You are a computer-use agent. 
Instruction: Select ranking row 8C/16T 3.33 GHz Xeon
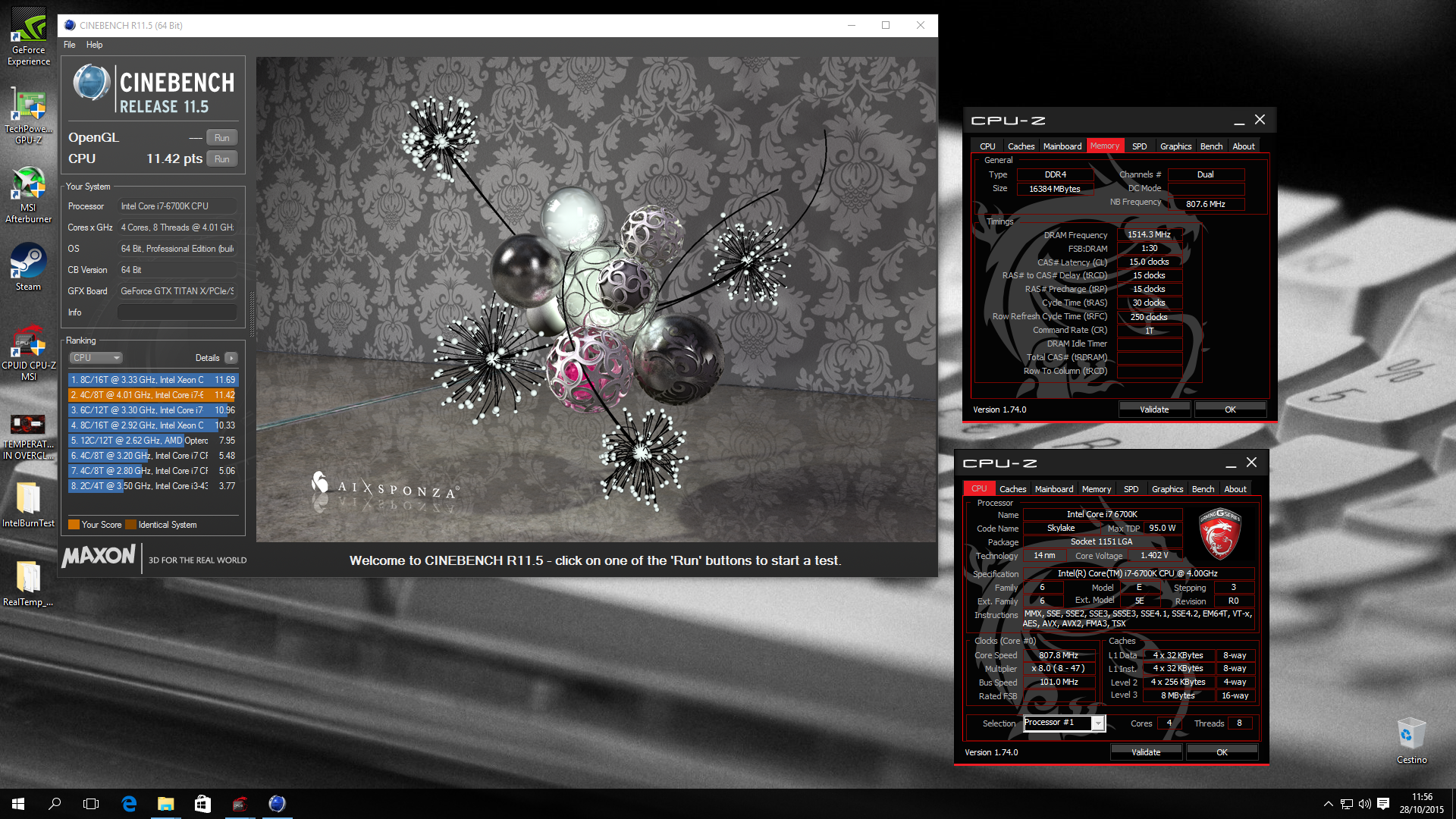tap(153, 380)
